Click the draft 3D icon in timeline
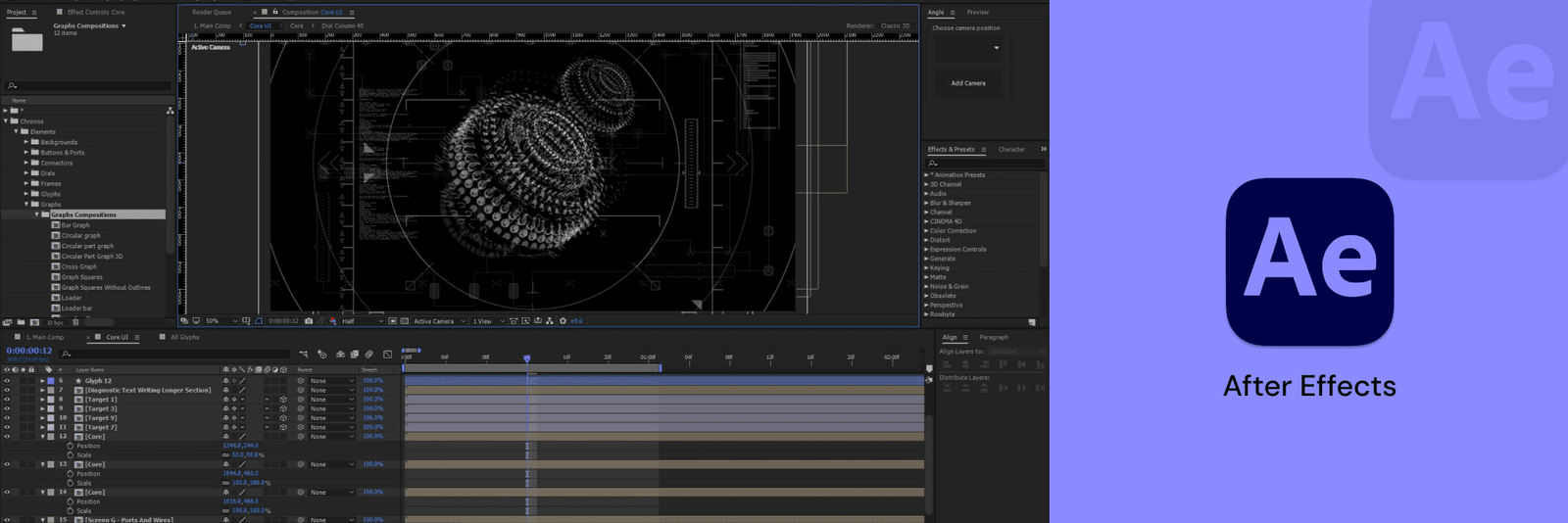The width and height of the screenshot is (1568, 523). pyautogui.click(x=322, y=354)
